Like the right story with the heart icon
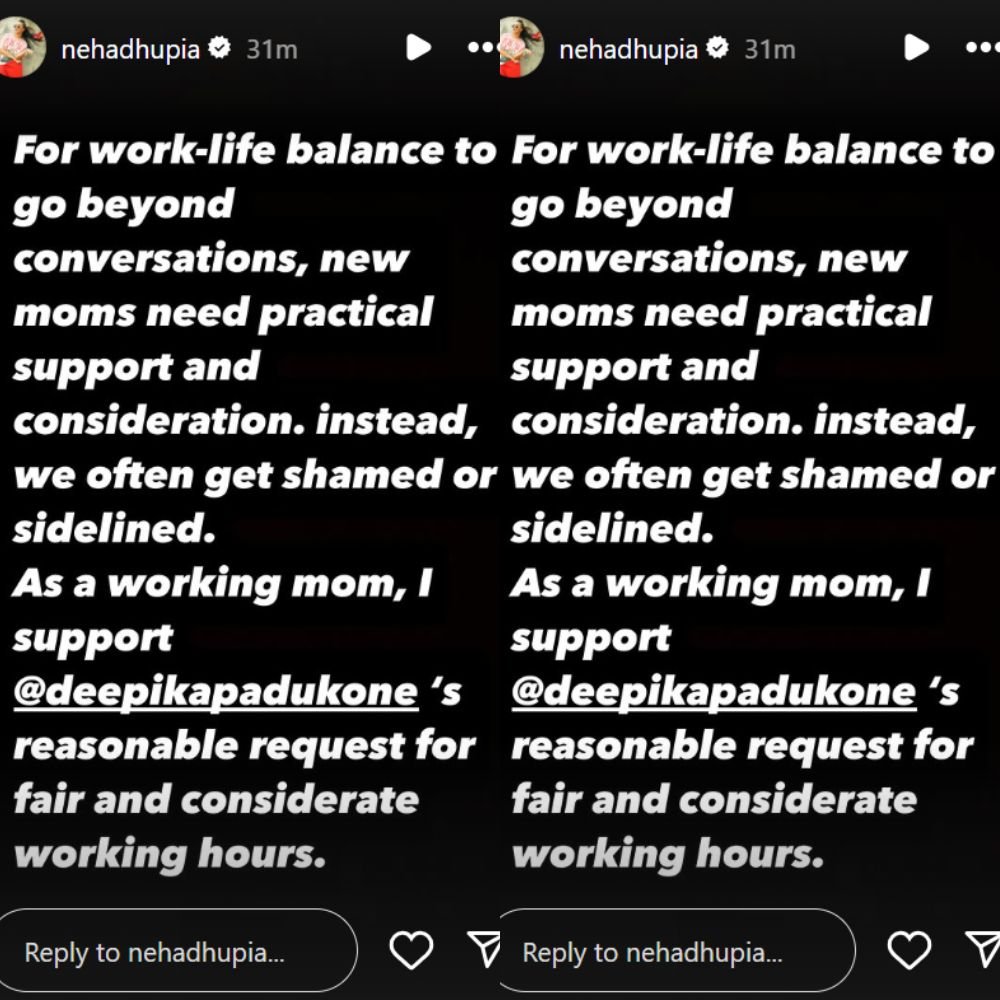Image resolution: width=1000 pixels, height=1000 pixels. click(909, 950)
